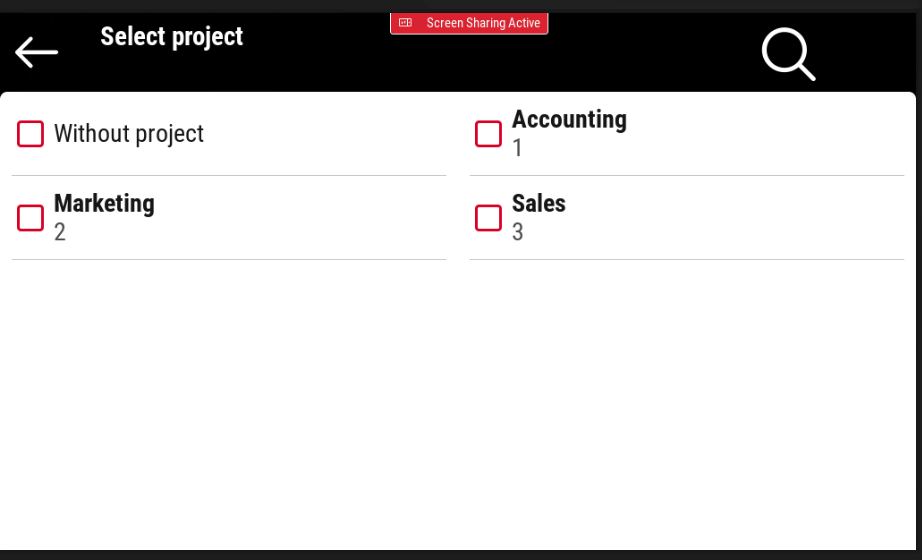
Task: Choose the Accounting project name
Action: [569, 120]
